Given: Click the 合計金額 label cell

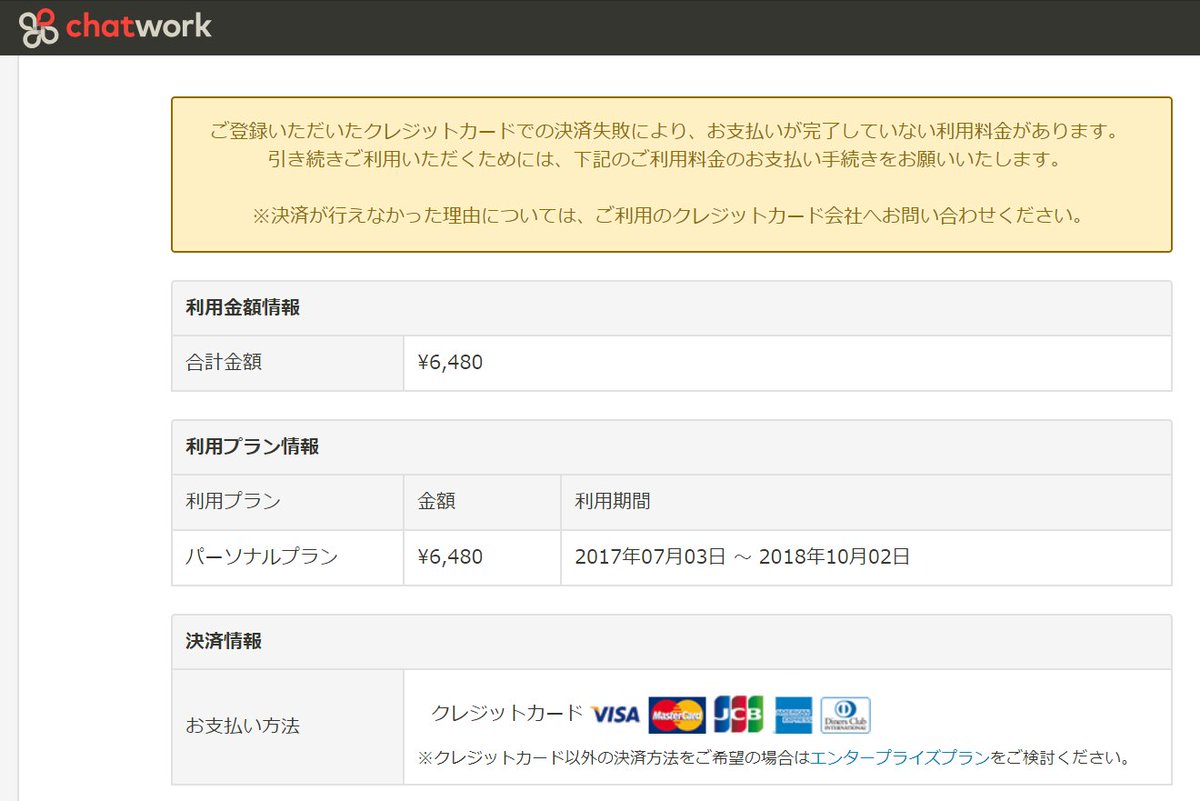Looking at the screenshot, I should tap(288, 363).
